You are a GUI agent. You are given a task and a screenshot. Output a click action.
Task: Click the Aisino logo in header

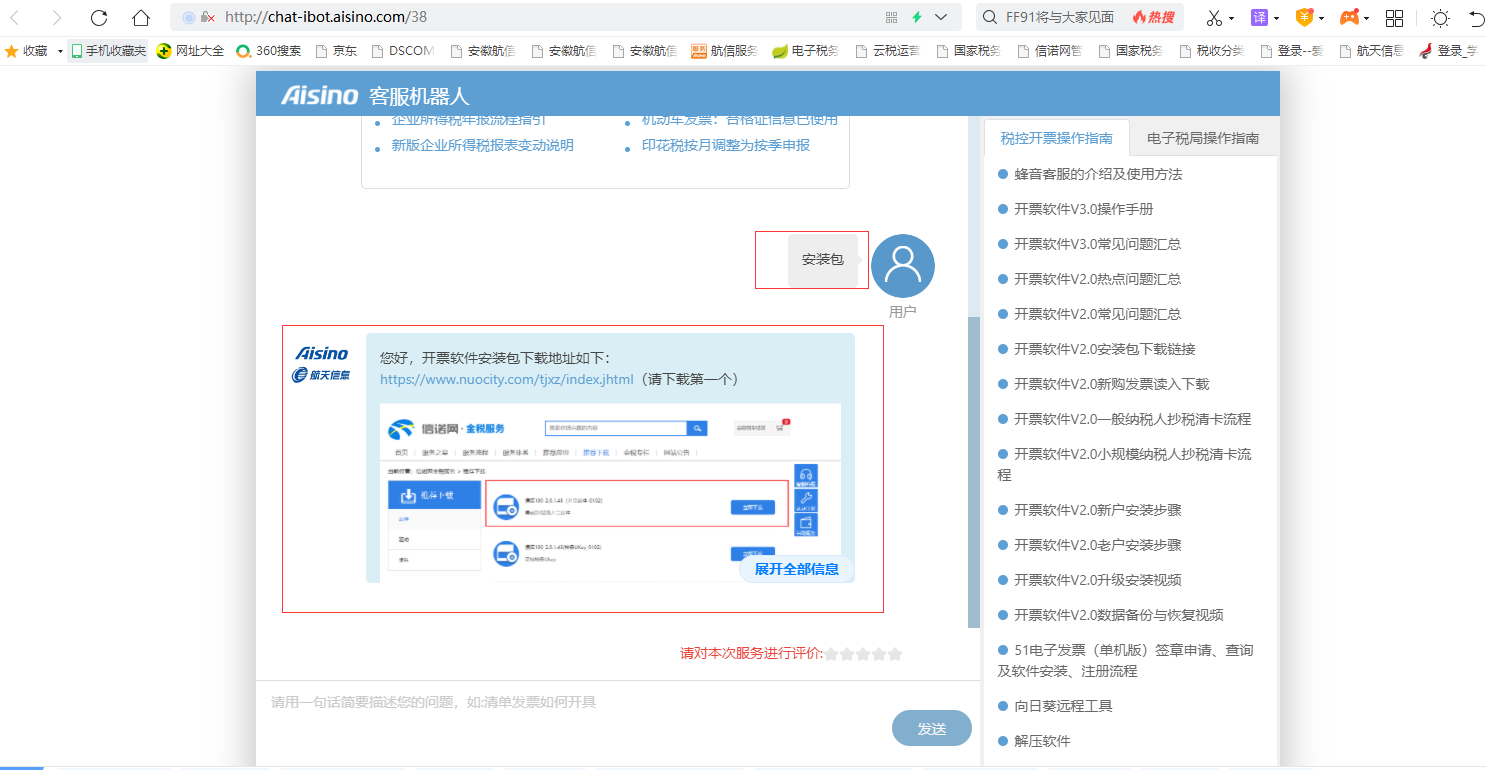click(319, 95)
